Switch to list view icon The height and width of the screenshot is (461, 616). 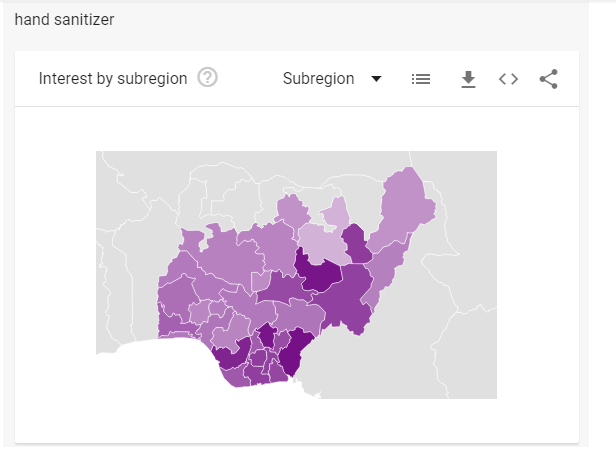pos(421,79)
